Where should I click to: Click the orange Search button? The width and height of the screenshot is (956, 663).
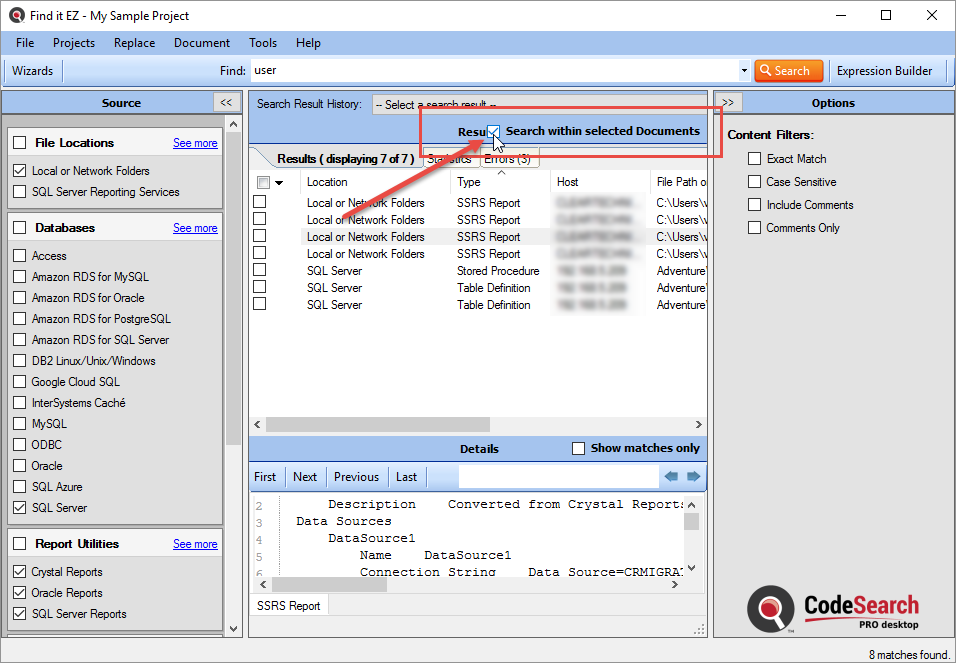[x=788, y=71]
